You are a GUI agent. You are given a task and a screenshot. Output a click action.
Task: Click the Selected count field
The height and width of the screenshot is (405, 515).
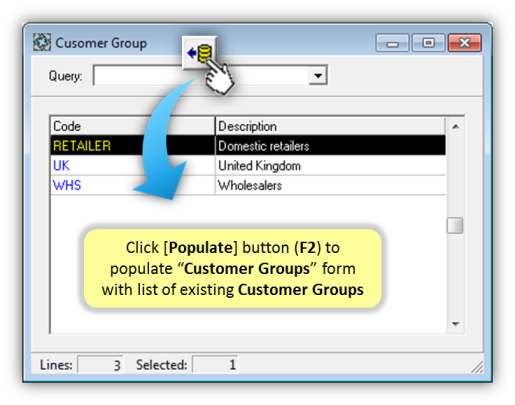pos(215,364)
